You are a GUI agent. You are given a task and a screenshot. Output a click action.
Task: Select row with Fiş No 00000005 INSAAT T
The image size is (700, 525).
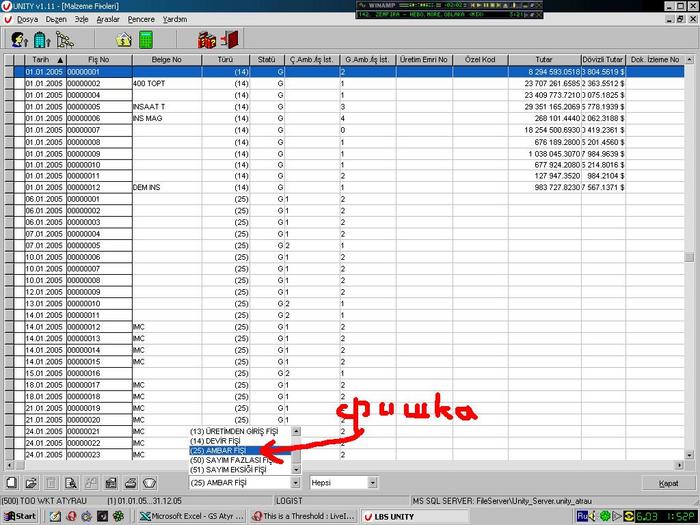click(x=100, y=106)
